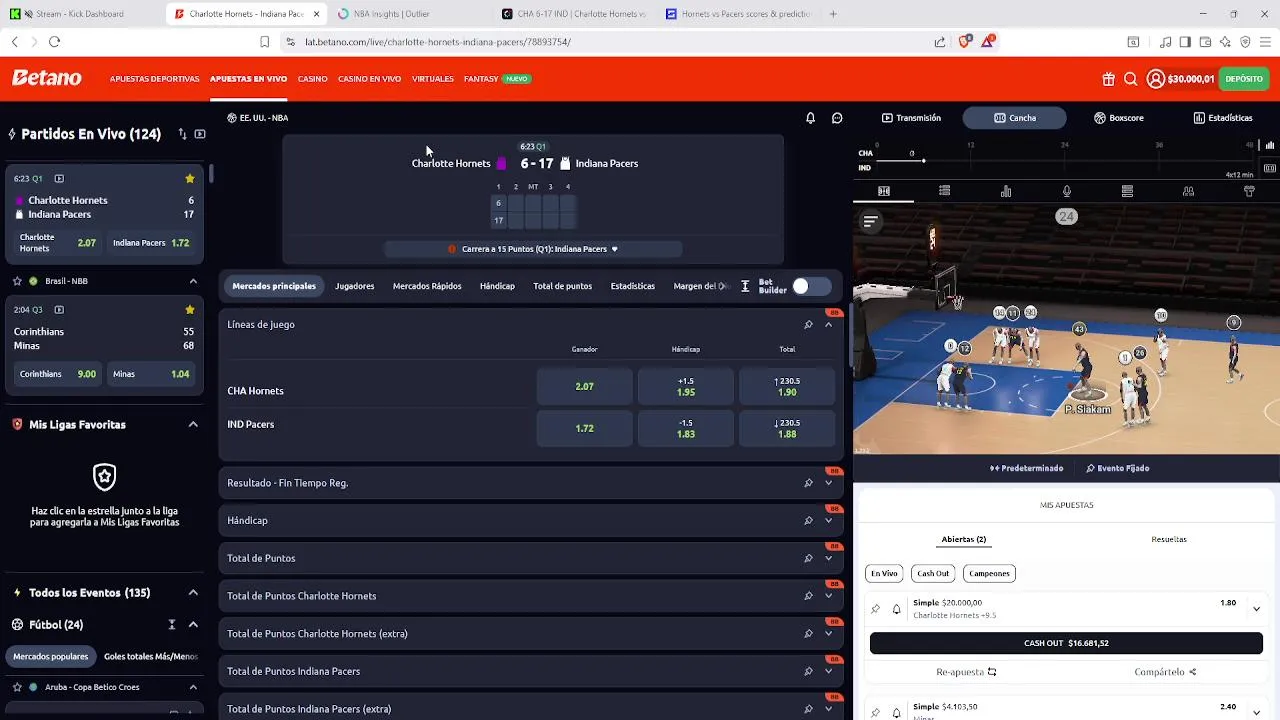1280x720 pixels.
Task: Toggle the Bet Builder switch
Action: (x=810, y=287)
